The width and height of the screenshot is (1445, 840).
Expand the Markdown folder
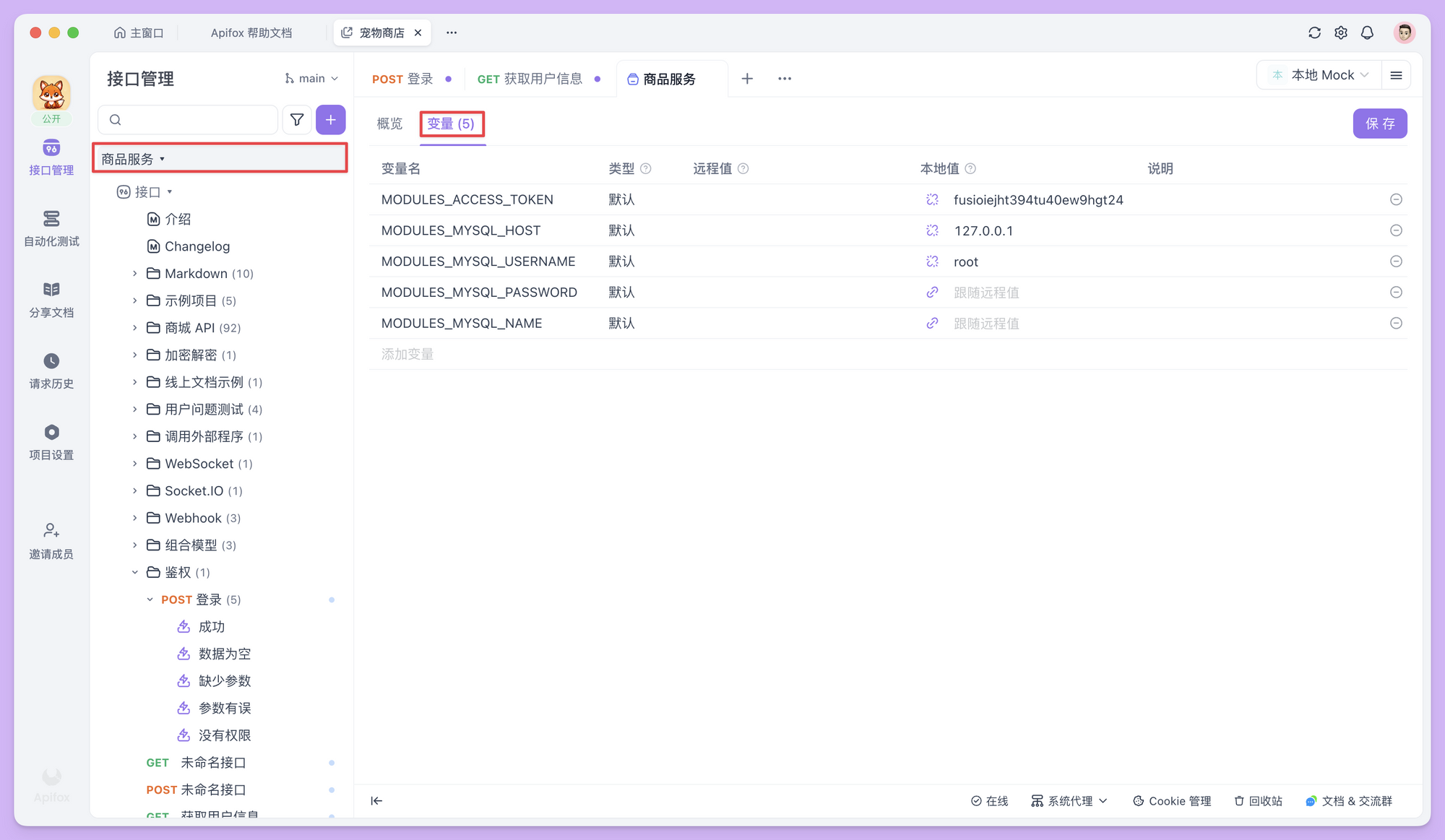click(x=134, y=274)
